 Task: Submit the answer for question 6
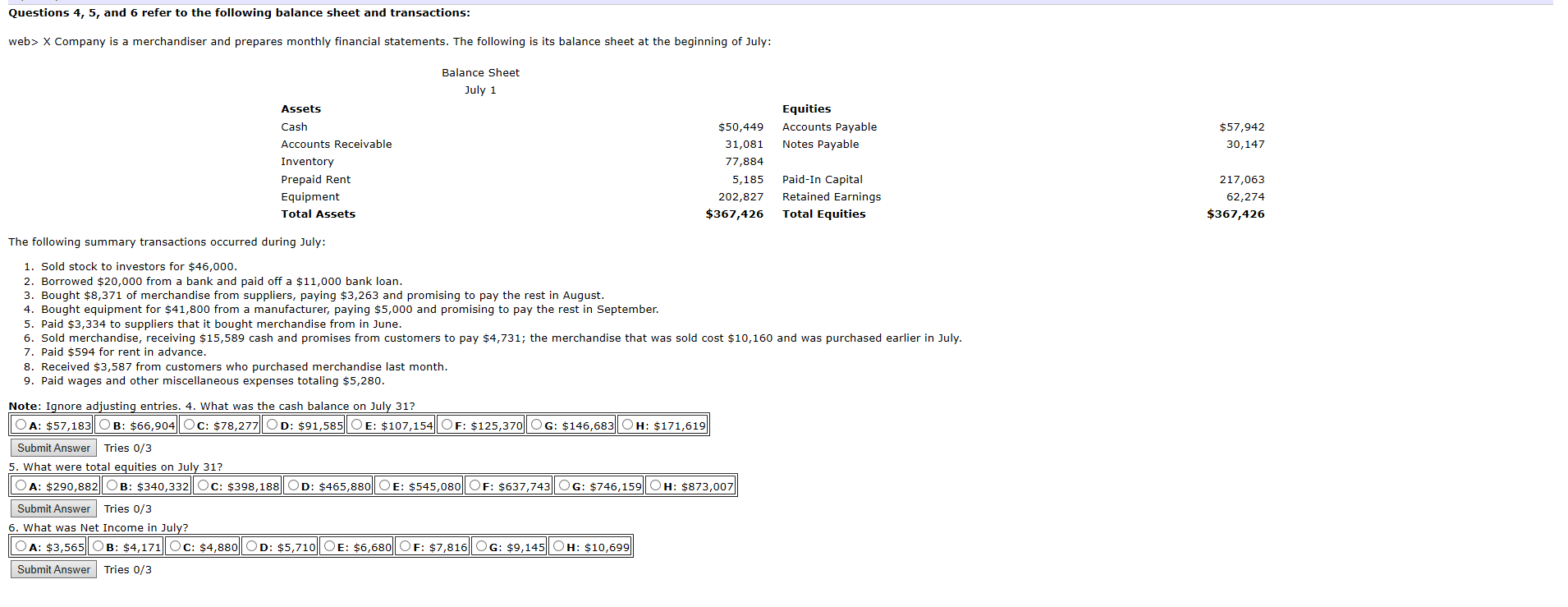(53, 569)
